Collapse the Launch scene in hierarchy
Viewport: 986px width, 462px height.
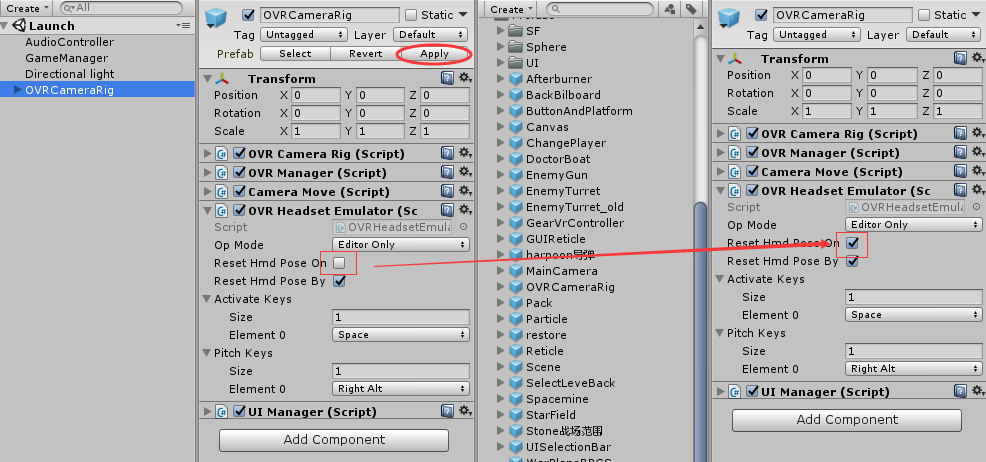(5, 26)
